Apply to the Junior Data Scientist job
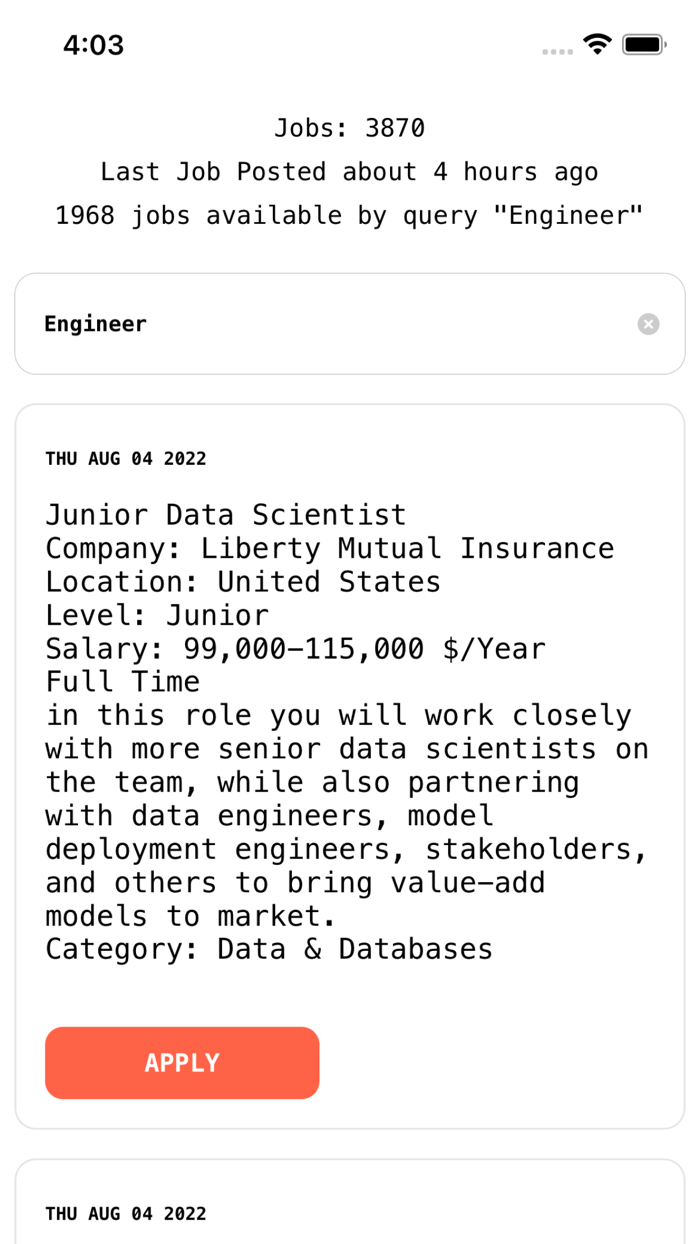The height and width of the screenshot is (1244, 700). click(x=182, y=1063)
